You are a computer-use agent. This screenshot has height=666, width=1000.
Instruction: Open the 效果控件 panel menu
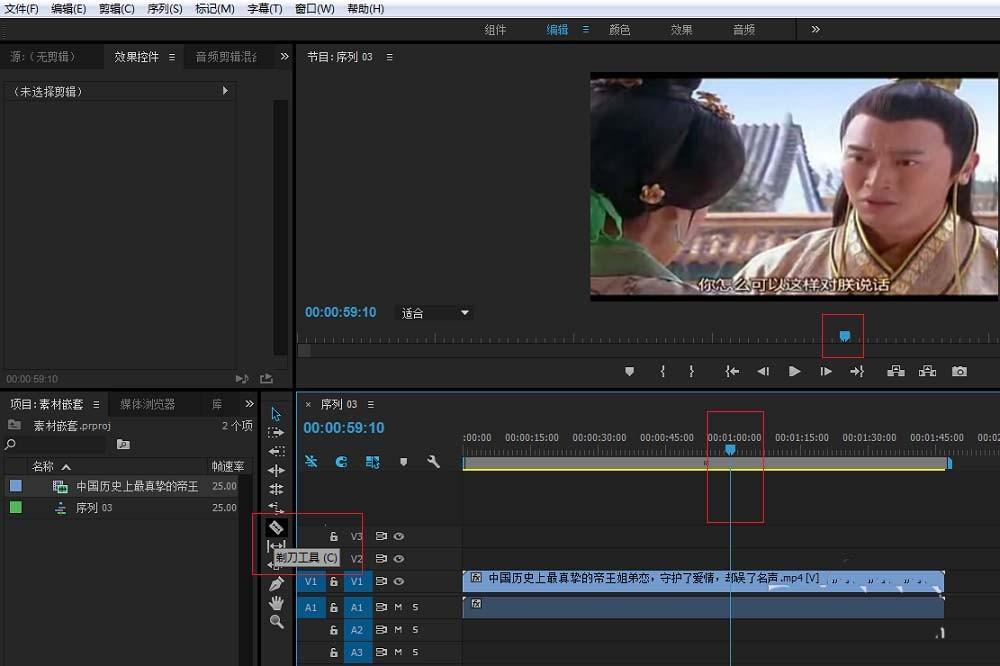[173, 57]
